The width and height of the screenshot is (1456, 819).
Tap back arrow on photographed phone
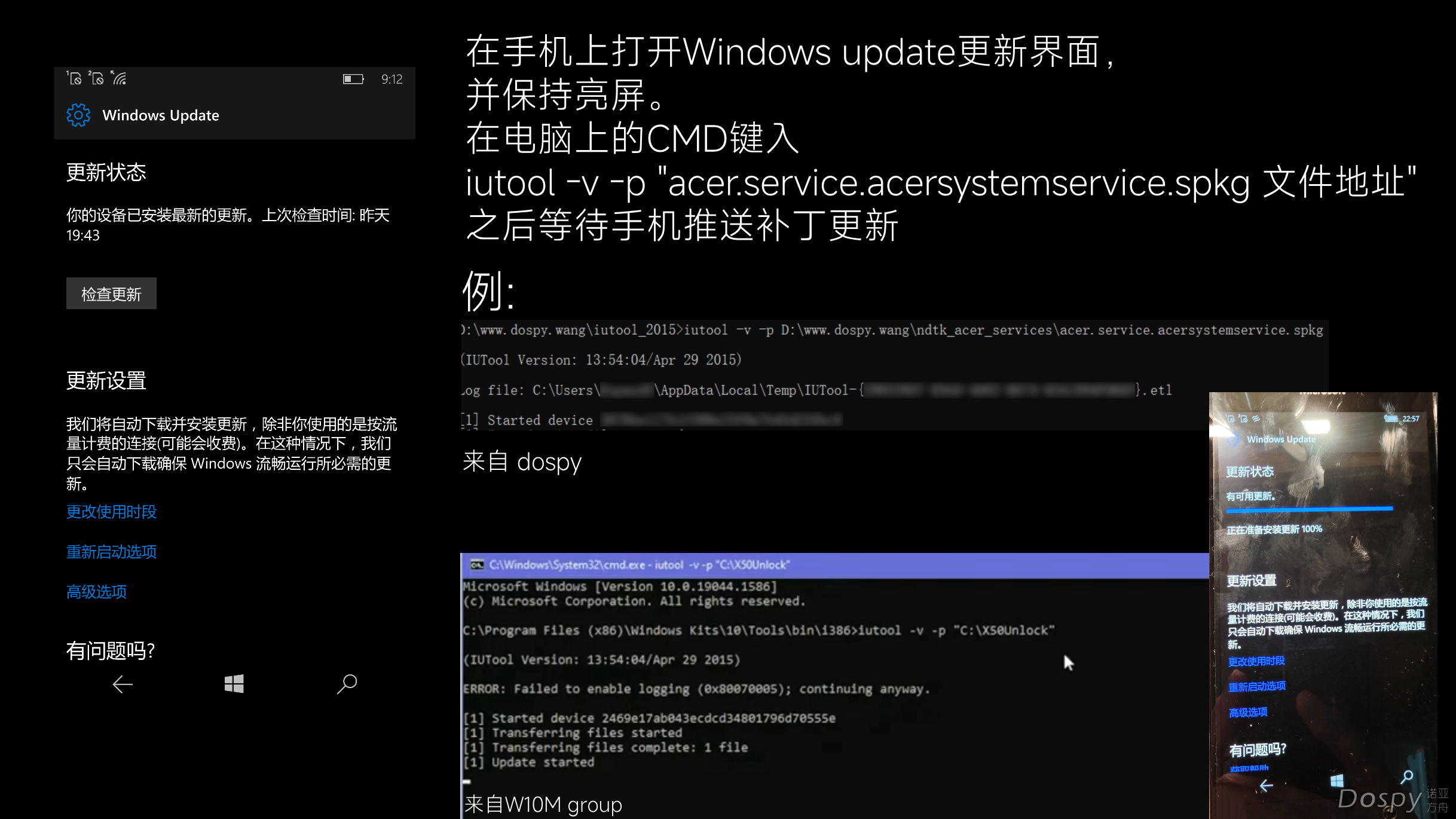coord(1266,786)
